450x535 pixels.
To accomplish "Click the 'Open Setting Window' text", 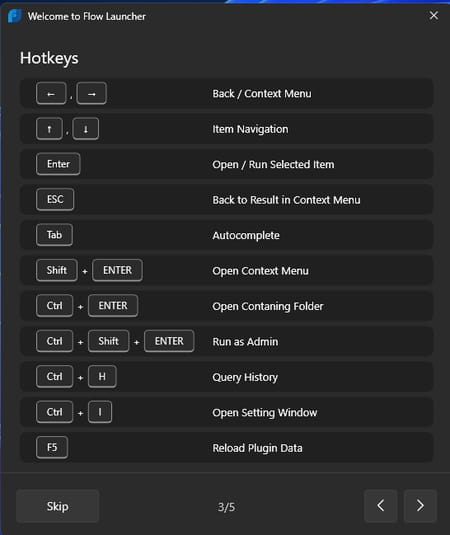I will click(x=265, y=413).
